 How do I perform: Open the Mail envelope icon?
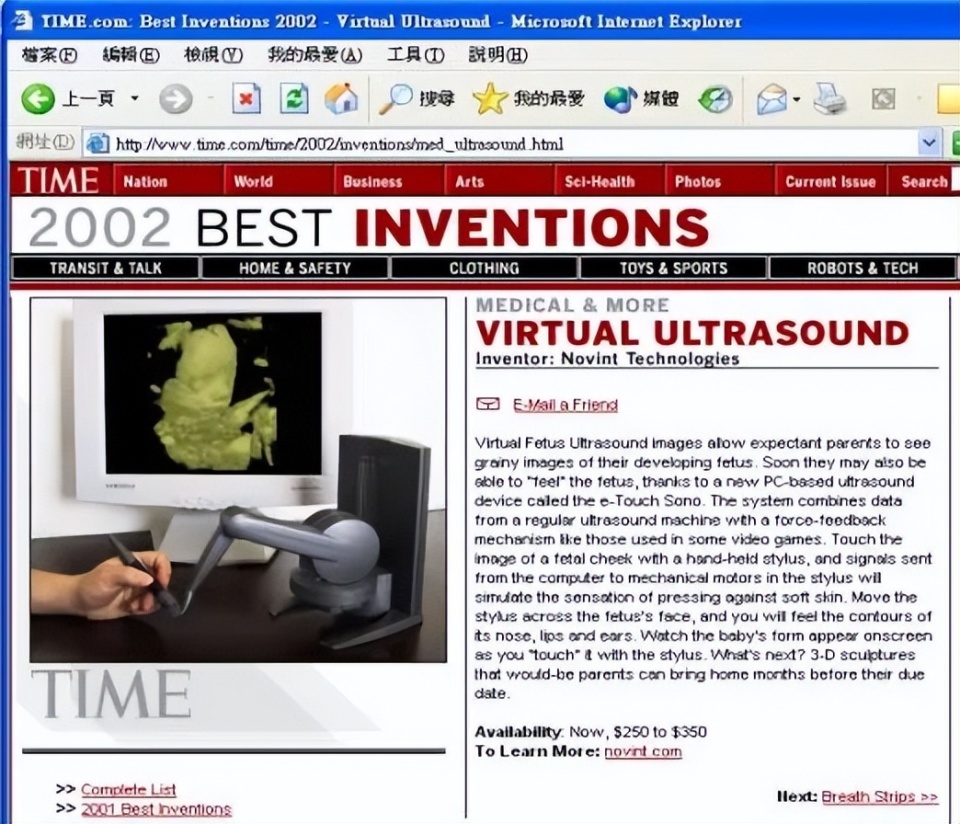pyautogui.click(x=771, y=99)
